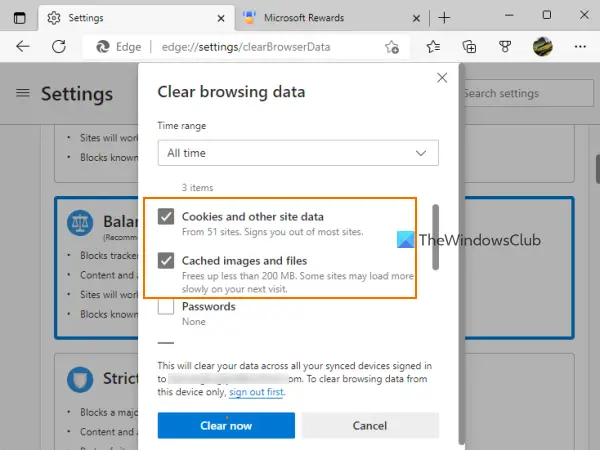Minimize the Edge window
Image resolution: width=600 pixels, height=450 pixels.
pos(509,15)
